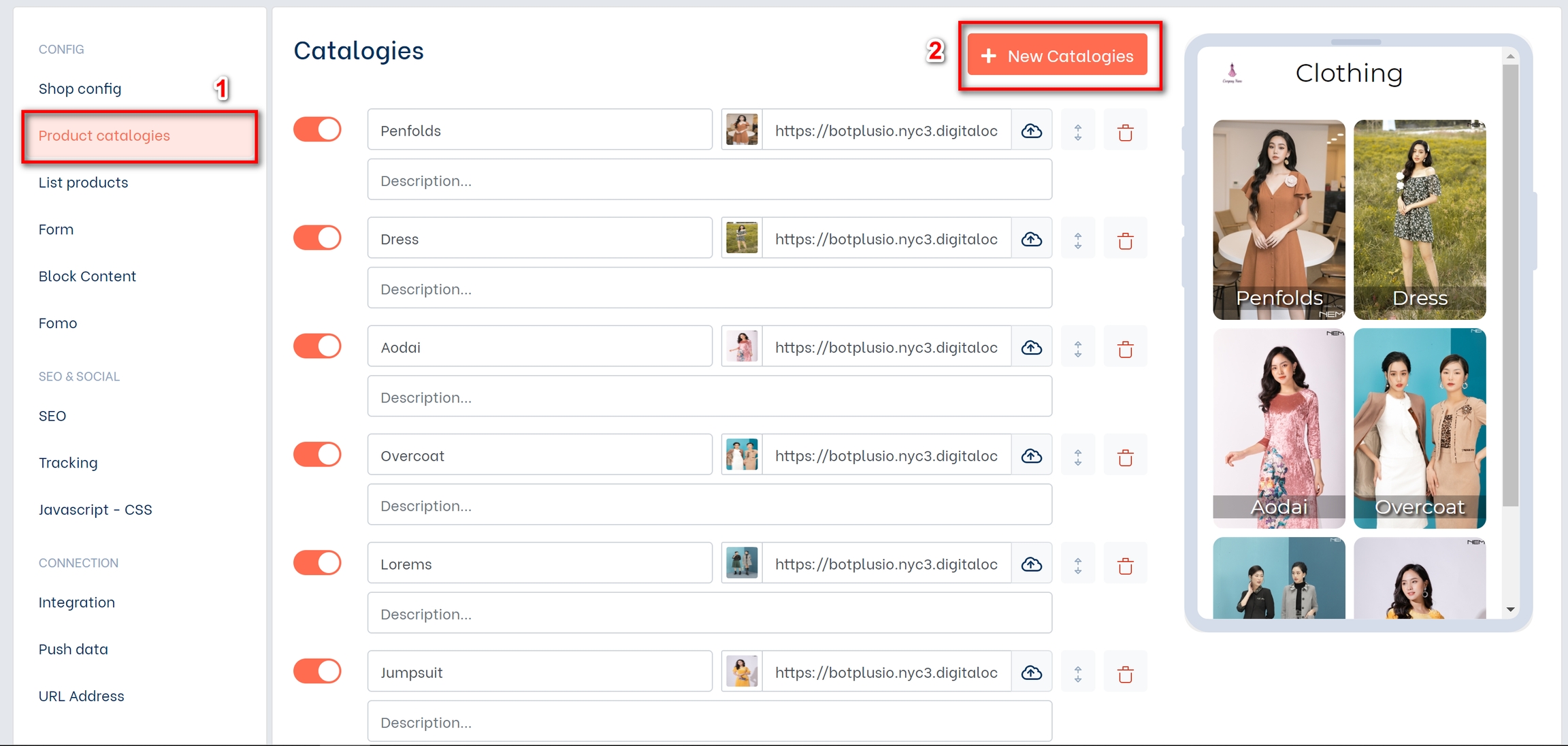This screenshot has width=1568, height=746.
Task: Switch off the Lorems catalog toggle
Action: pyautogui.click(x=317, y=563)
